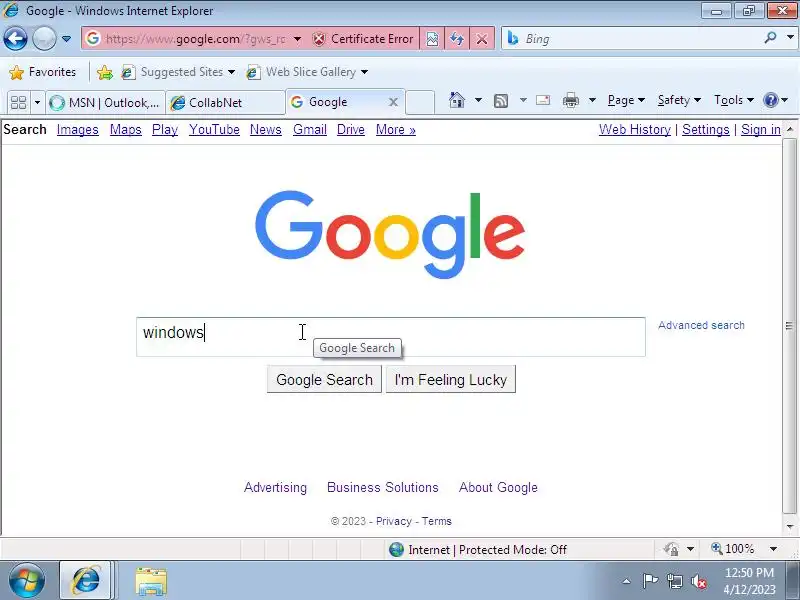Click the RSS Feeds icon

pos(501,101)
